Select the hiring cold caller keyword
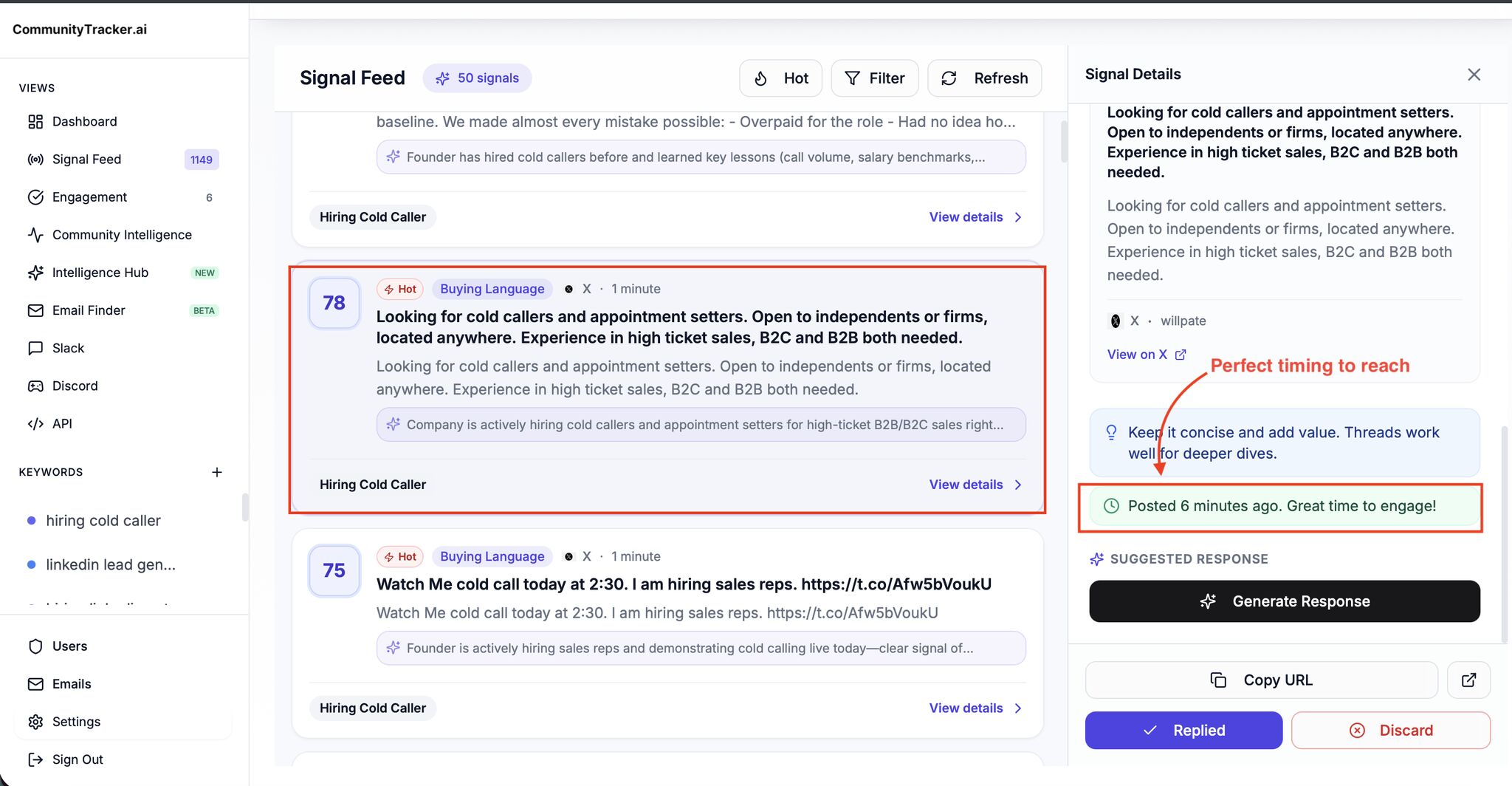The width and height of the screenshot is (1512, 786). (x=103, y=521)
